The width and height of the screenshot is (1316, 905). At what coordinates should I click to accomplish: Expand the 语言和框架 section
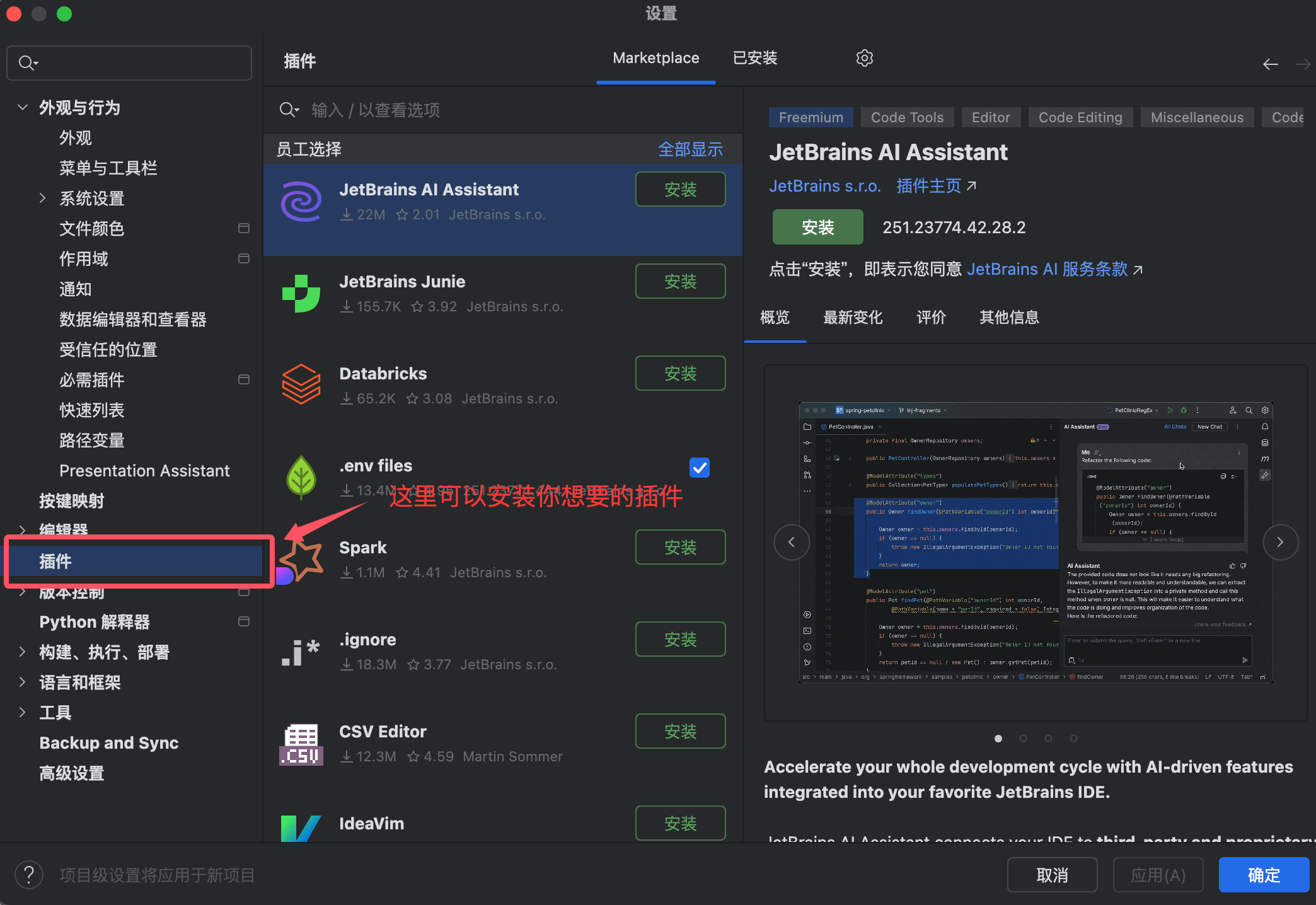tap(23, 683)
